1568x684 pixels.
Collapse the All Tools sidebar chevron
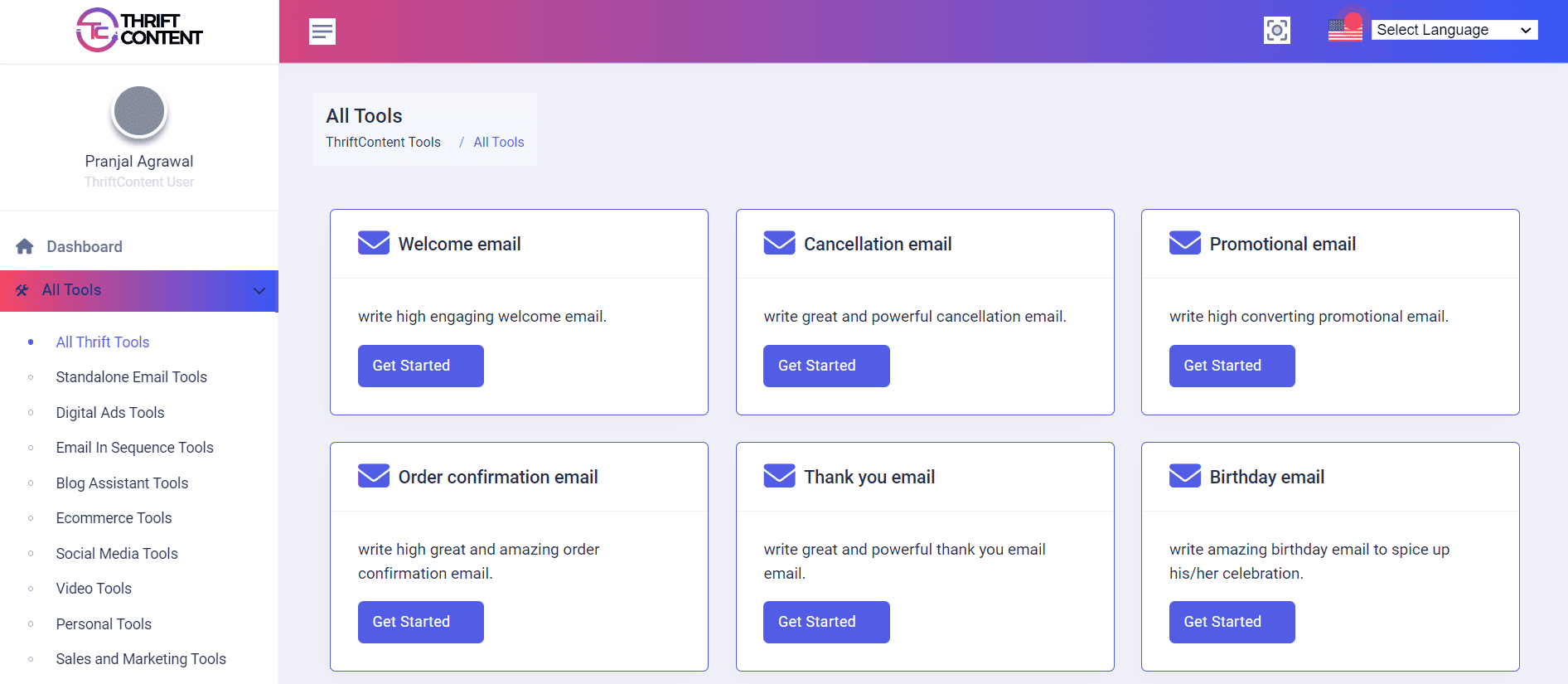coord(259,291)
